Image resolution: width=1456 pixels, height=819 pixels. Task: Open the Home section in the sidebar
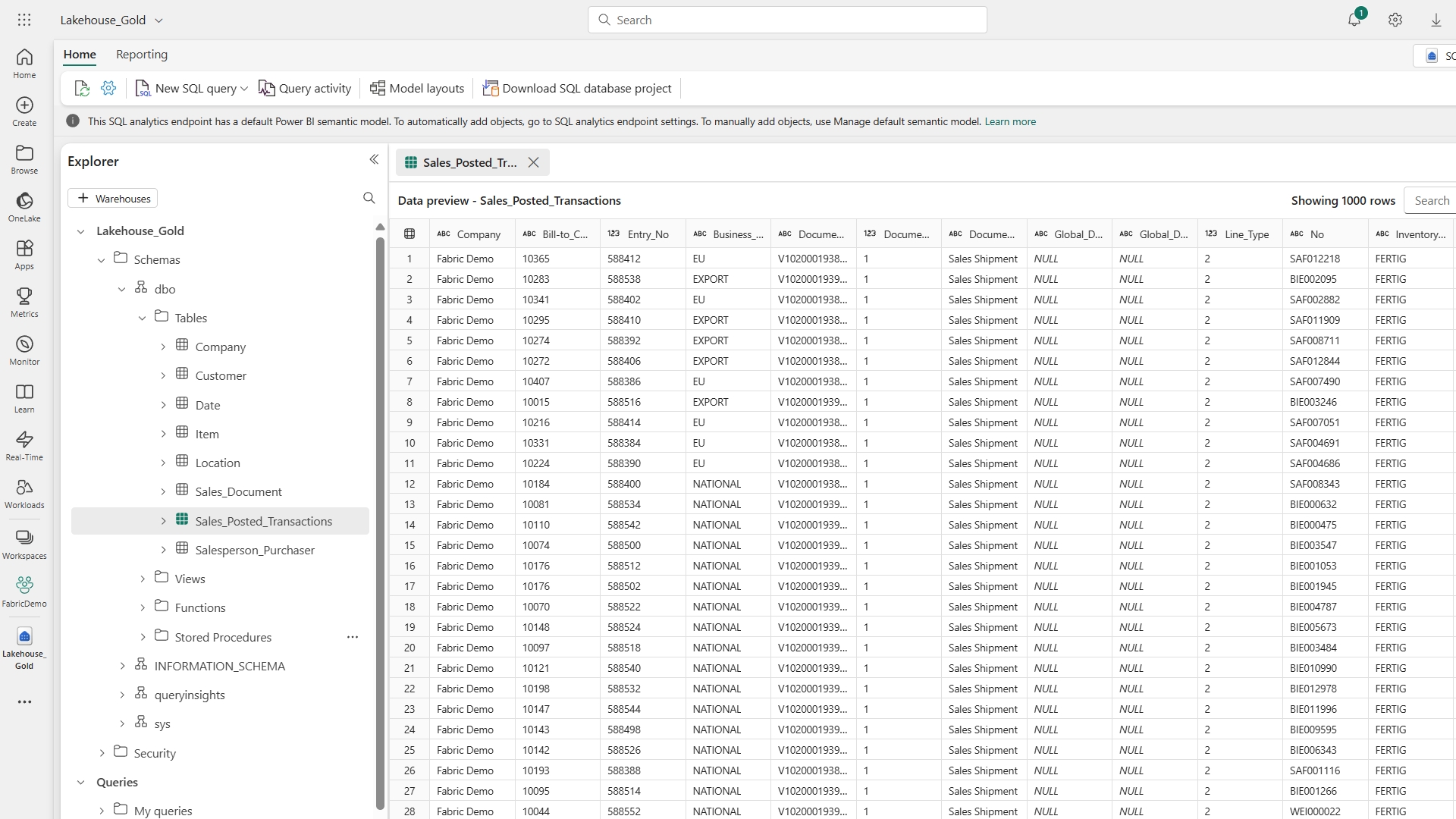pos(24,64)
